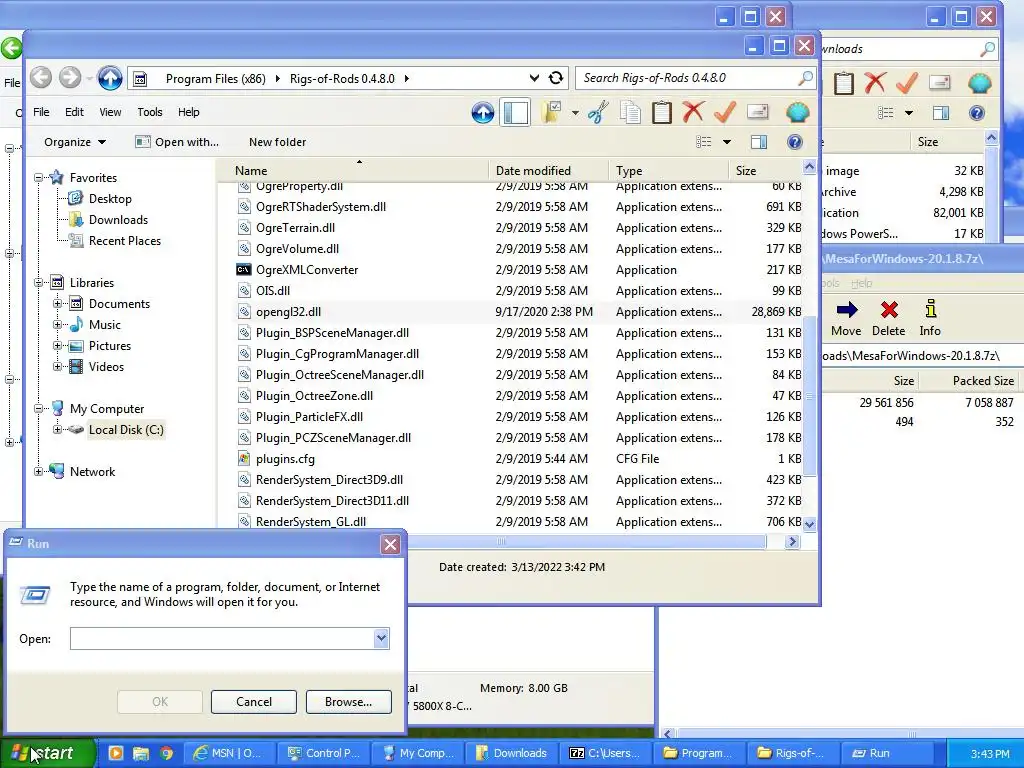Open the Edit menu
This screenshot has height=768, width=1024.
tap(74, 112)
